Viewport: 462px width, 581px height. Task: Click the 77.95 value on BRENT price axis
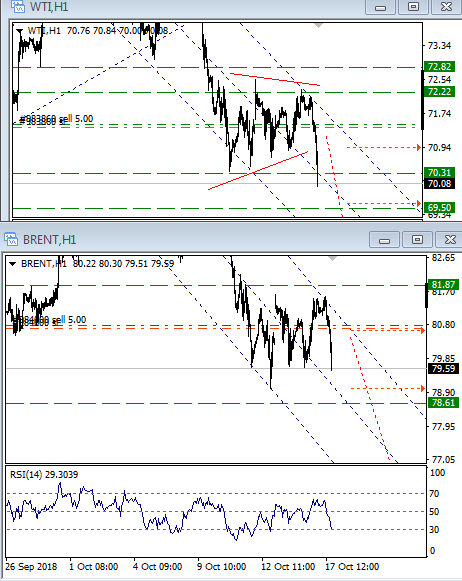443,427
